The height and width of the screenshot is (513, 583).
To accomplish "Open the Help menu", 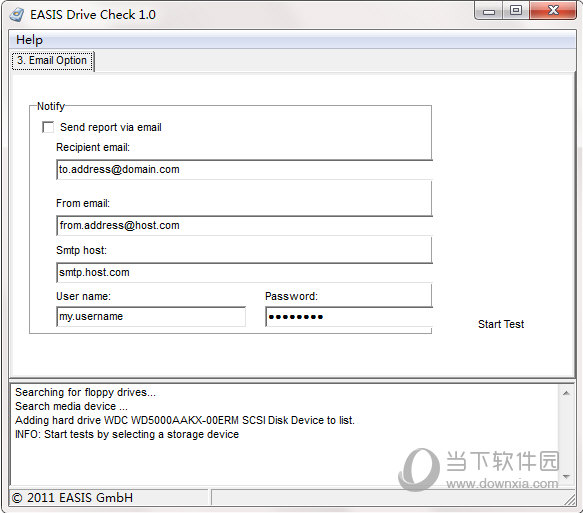I will (x=29, y=40).
